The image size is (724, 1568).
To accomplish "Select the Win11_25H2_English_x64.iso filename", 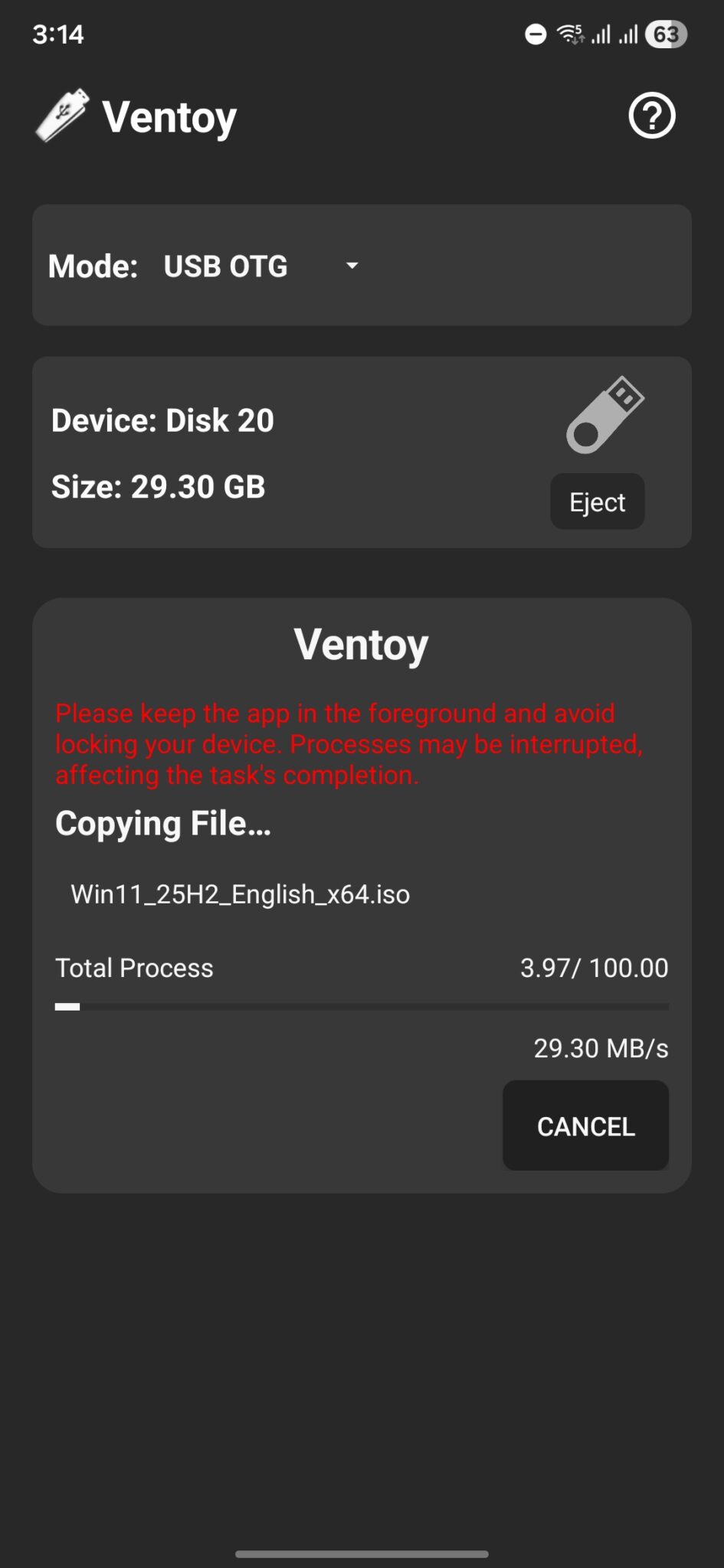I will [x=240, y=894].
